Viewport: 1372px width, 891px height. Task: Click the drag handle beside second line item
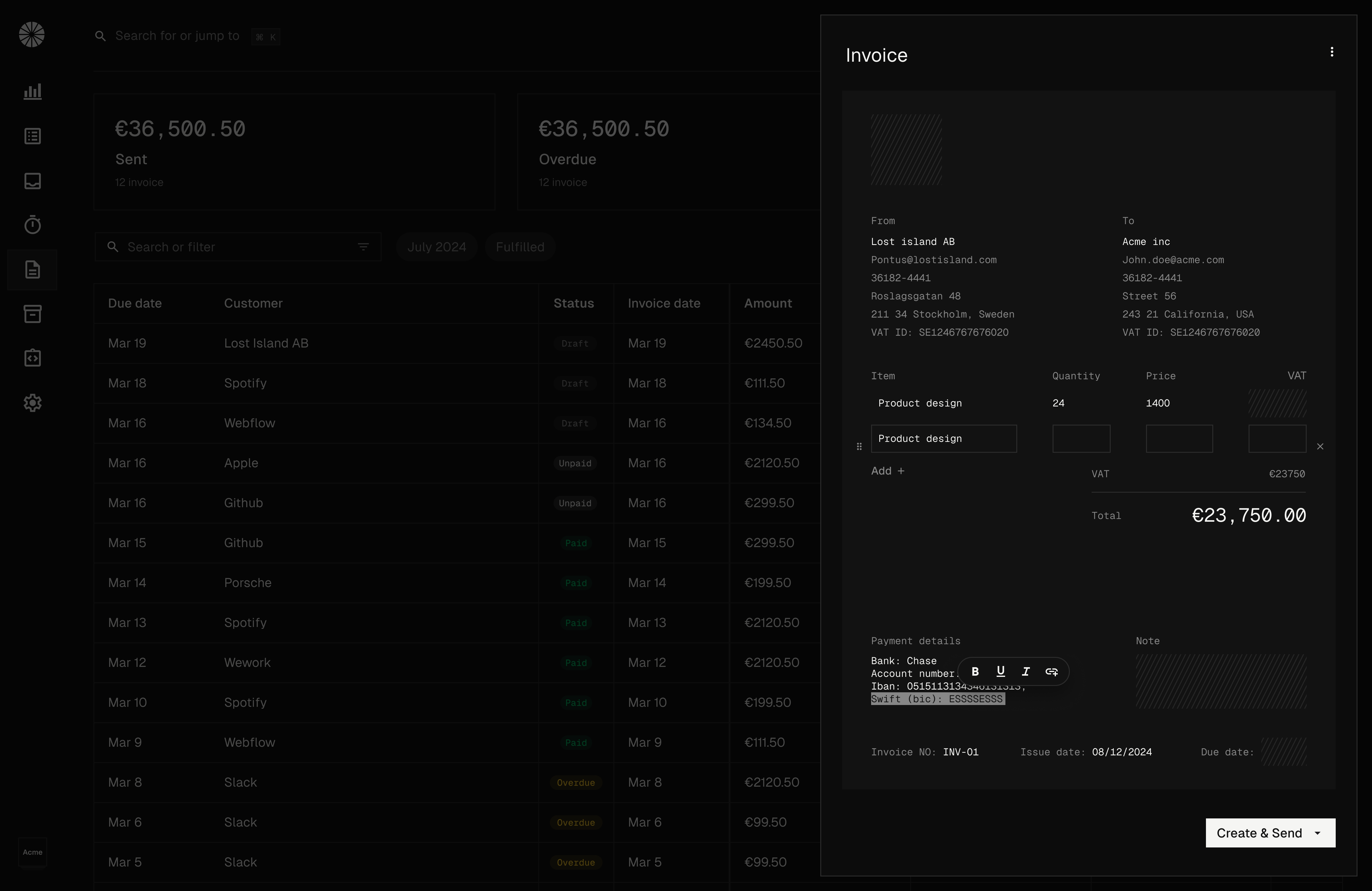pyautogui.click(x=859, y=447)
